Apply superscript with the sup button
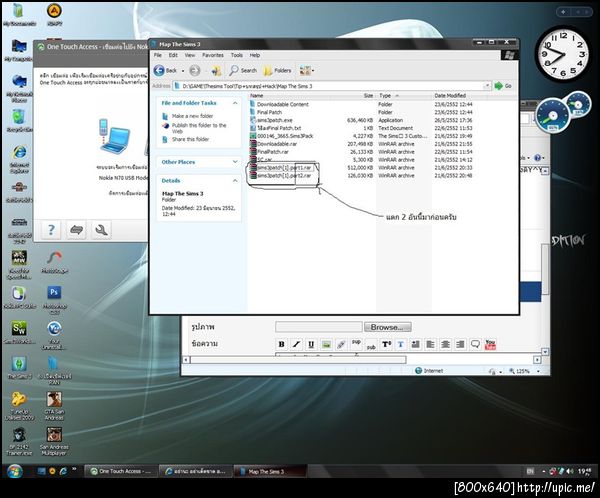The width and height of the screenshot is (600, 498). pos(356,343)
